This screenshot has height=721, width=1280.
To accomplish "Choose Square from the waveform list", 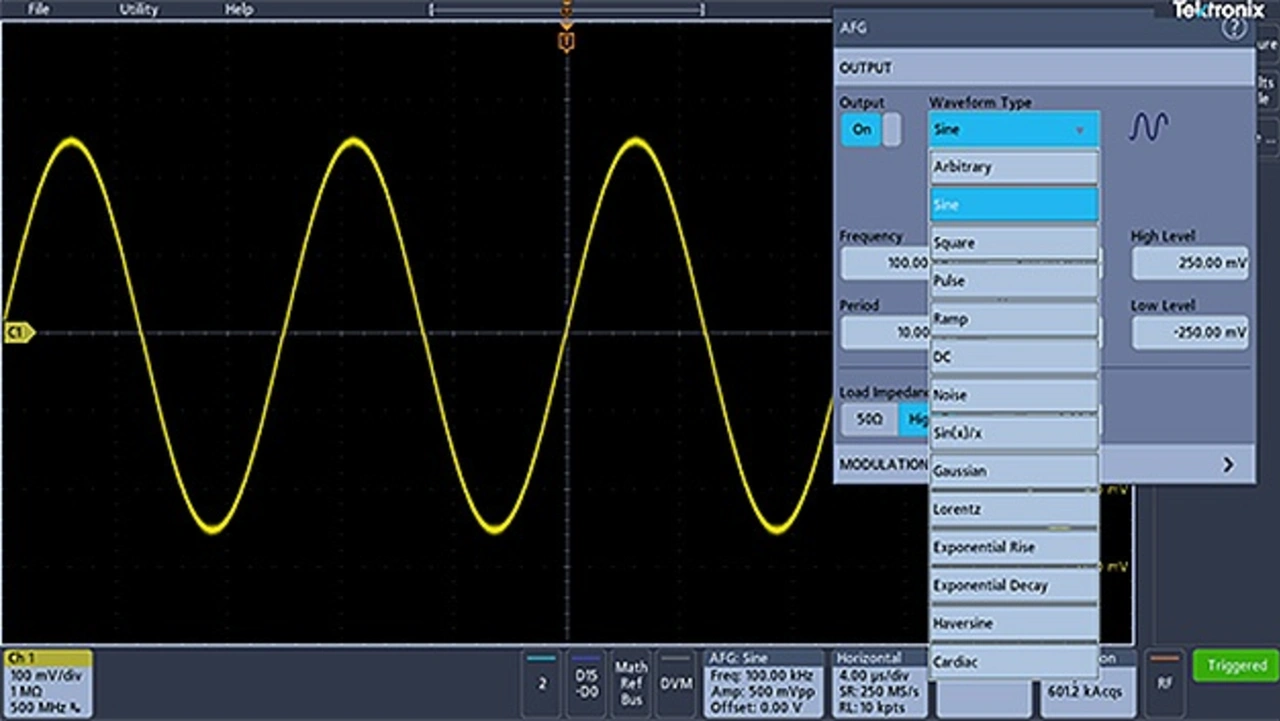I will (x=1013, y=243).
